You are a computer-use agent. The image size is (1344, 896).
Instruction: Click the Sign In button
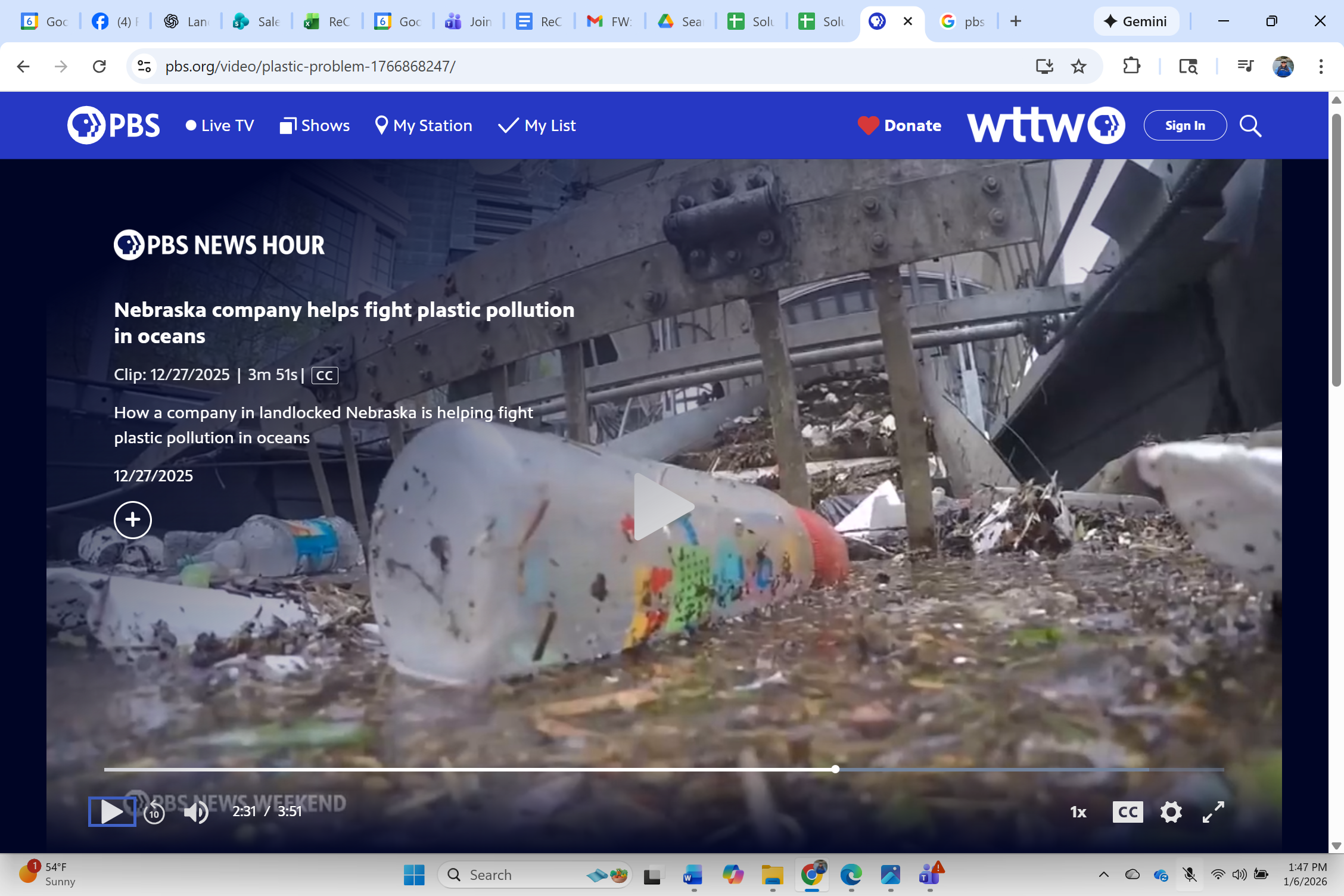pos(1184,125)
